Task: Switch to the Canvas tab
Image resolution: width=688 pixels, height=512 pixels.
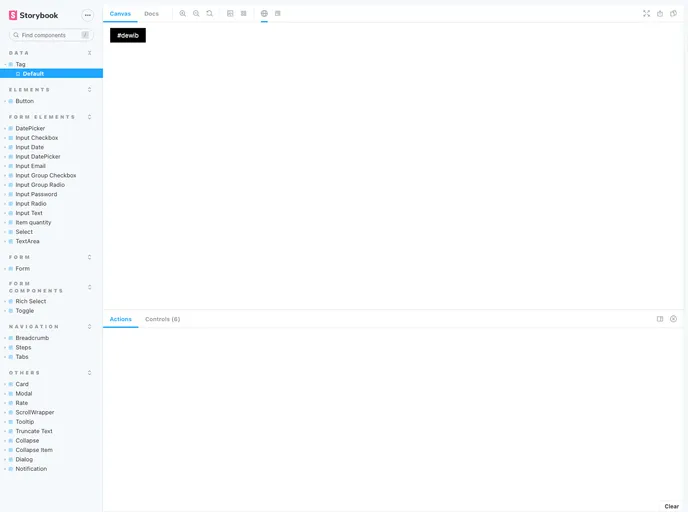Action: (120, 14)
